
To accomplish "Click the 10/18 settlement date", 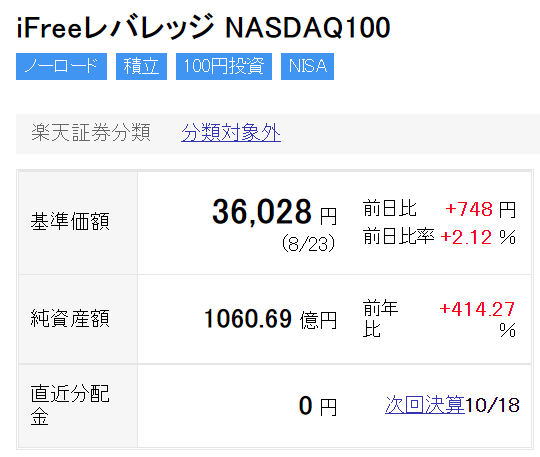I will (x=492, y=405).
